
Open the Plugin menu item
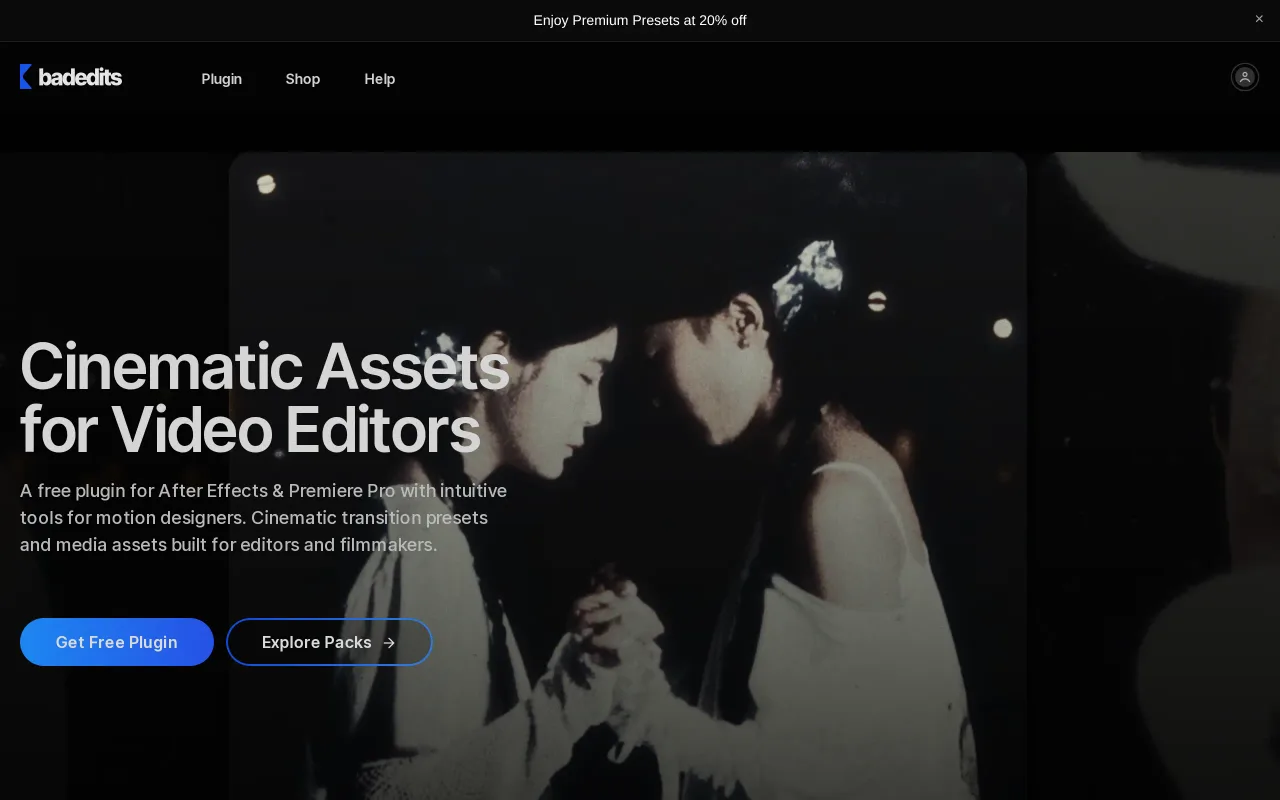tap(221, 79)
